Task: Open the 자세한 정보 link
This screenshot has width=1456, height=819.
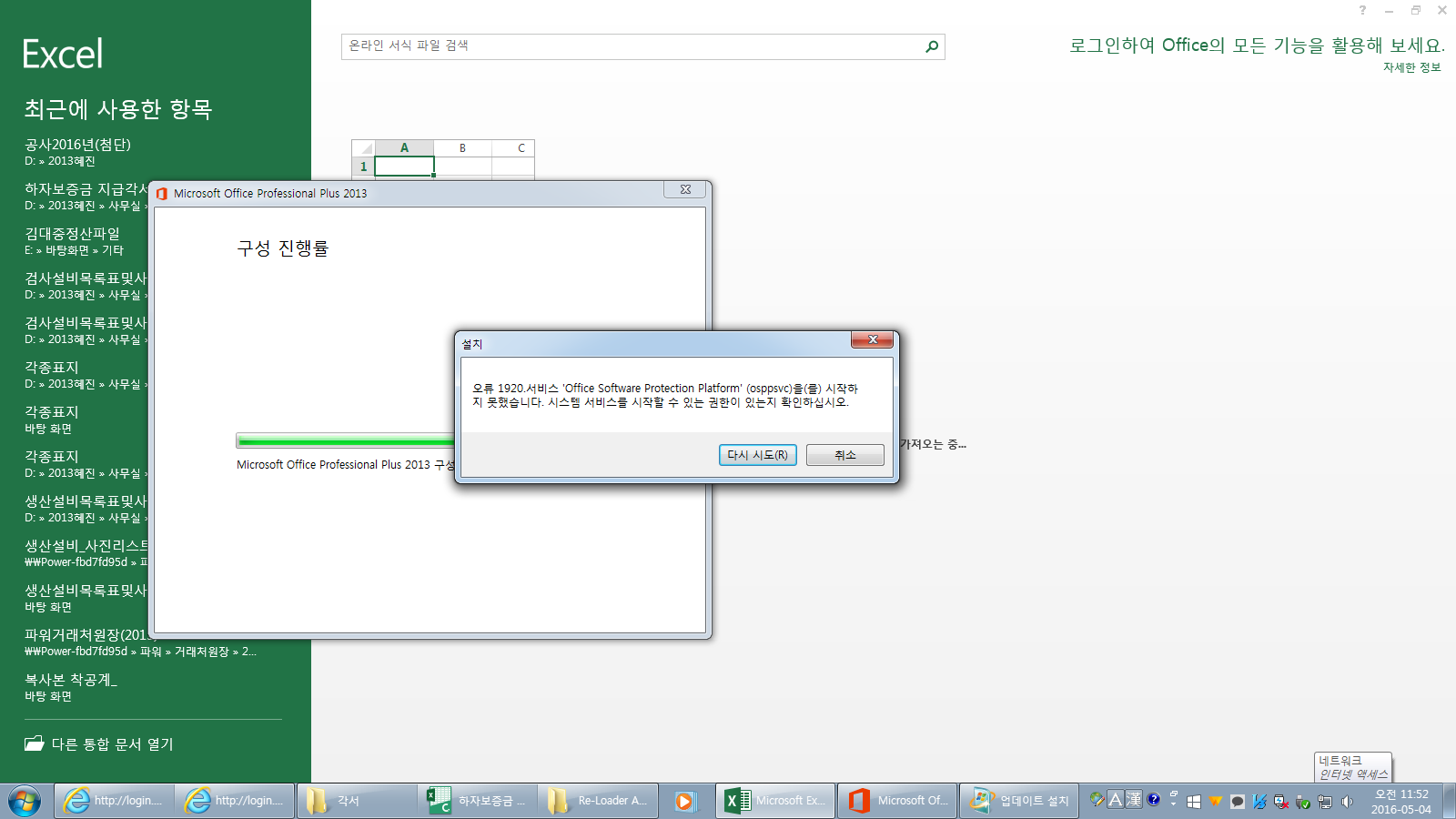Action: [x=1411, y=67]
